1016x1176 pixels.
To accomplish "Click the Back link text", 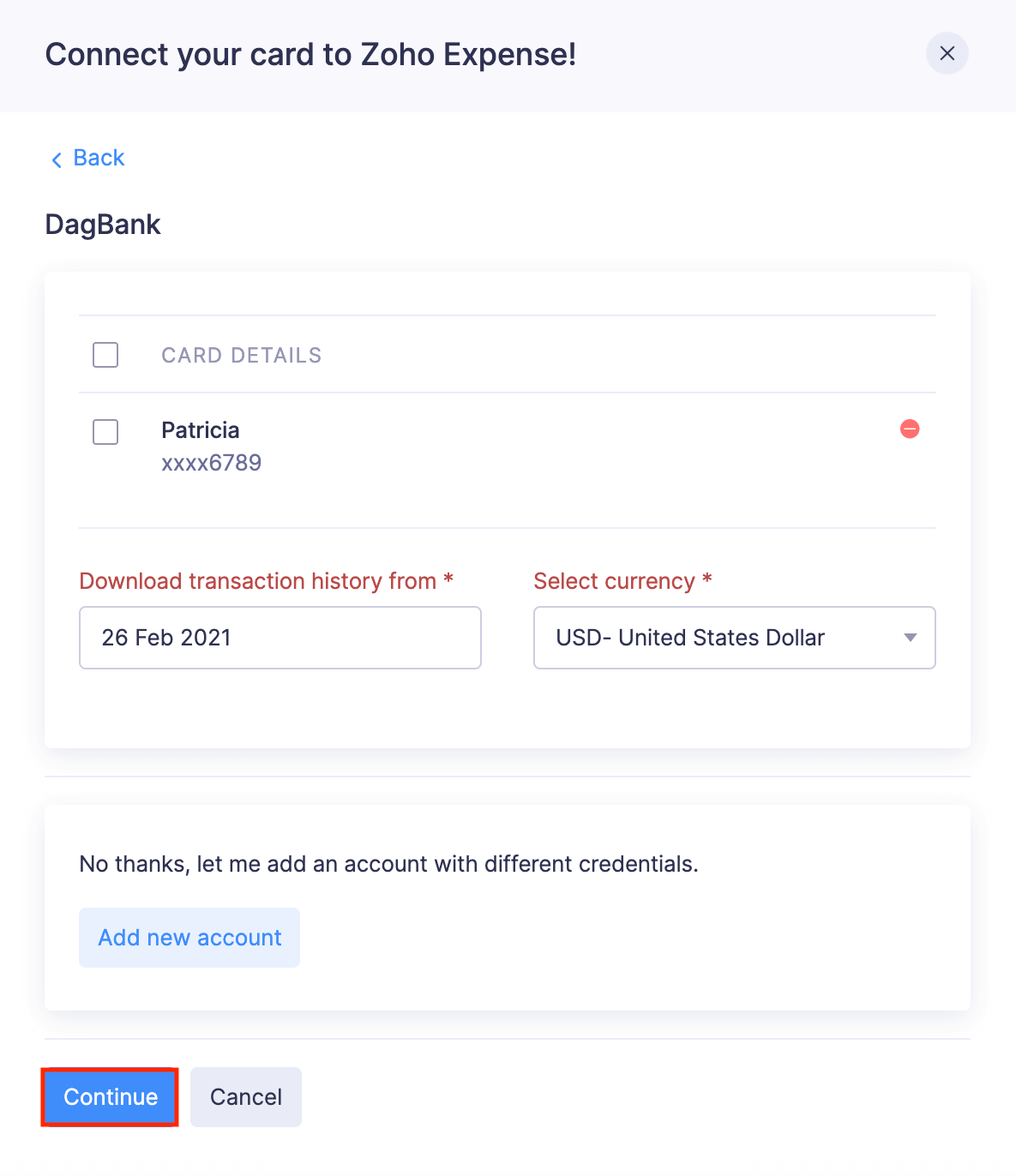I will point(99,159).
